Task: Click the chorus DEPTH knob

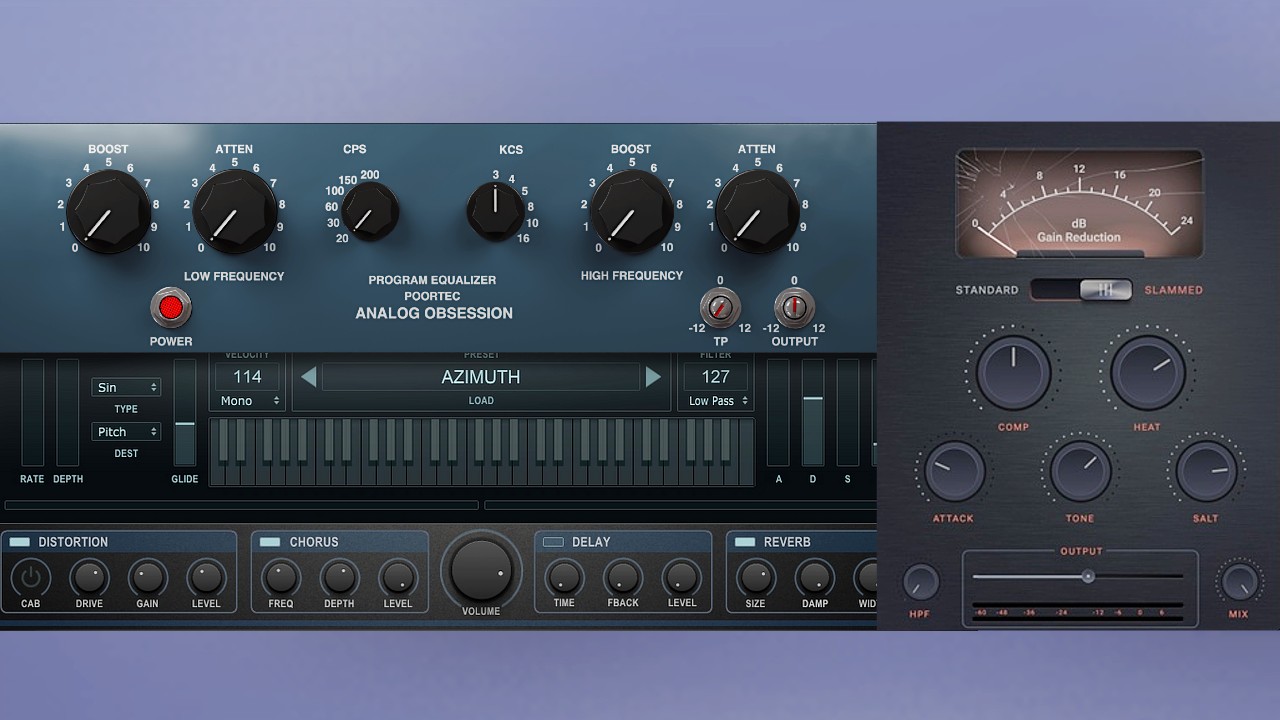Action: [339, 577]
